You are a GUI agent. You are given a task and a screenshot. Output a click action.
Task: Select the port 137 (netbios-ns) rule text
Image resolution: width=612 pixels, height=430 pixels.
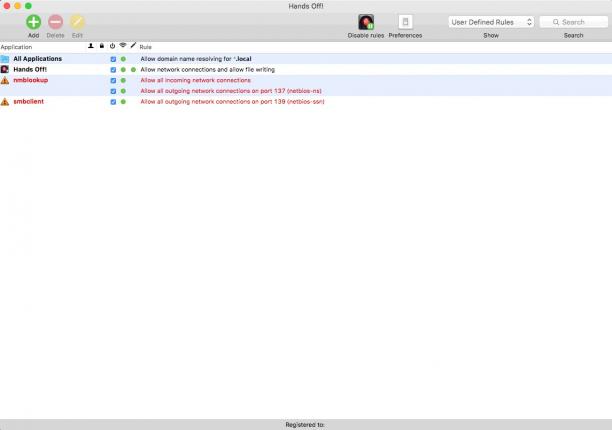[x=231, y=91]
